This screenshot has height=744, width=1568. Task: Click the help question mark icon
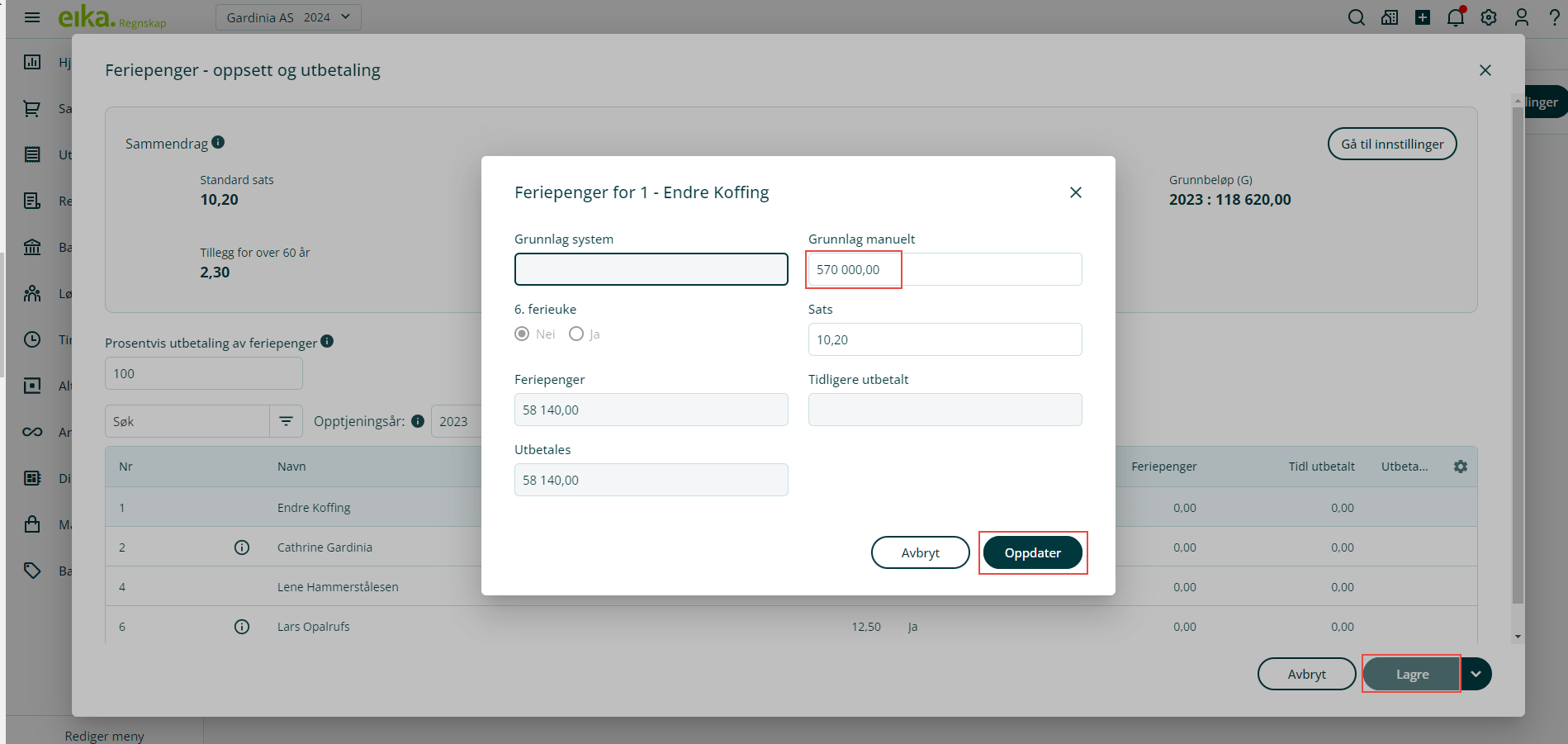(x=1554, y=17)
